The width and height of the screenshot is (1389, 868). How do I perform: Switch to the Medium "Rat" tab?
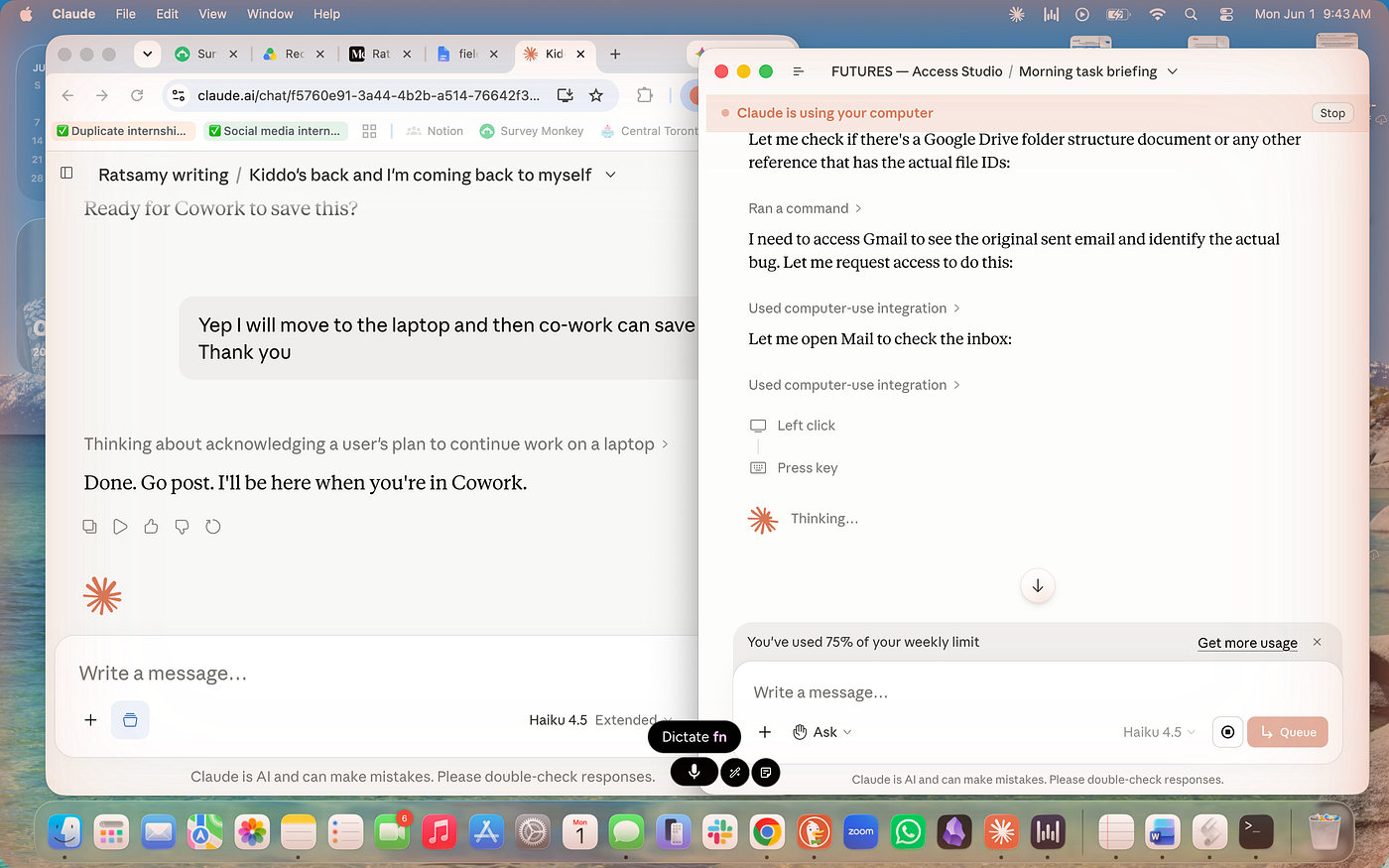click(380, 55)
